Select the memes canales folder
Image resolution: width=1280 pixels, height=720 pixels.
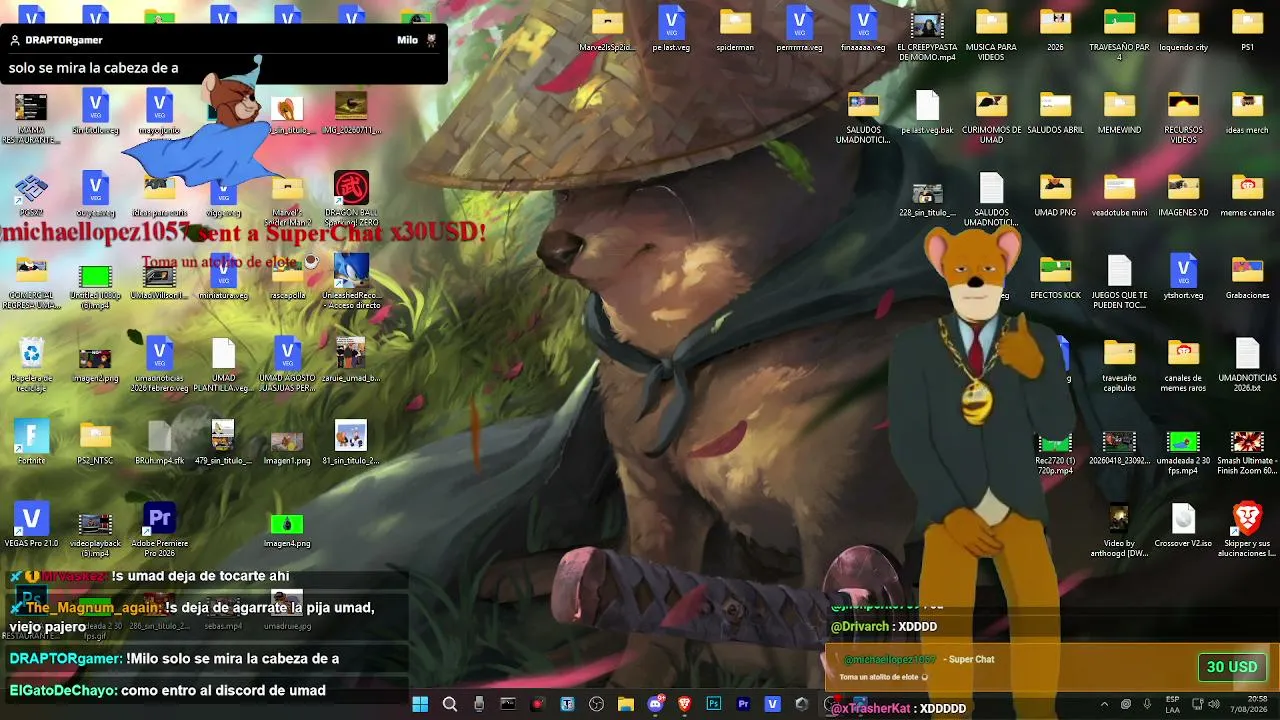(1247, 195)
